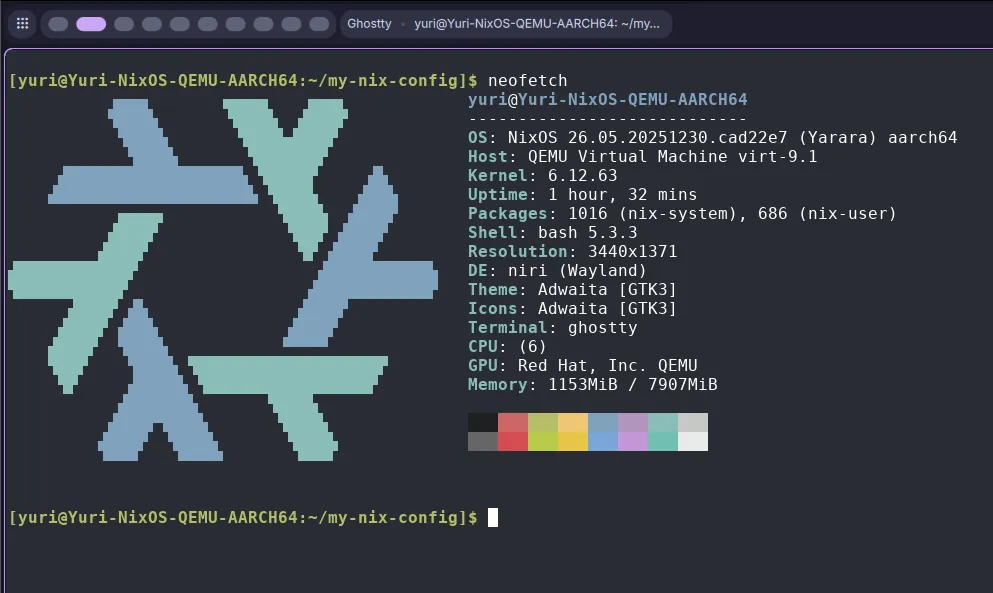Switch to the third workspace indicator
993x593 pixels.
[x=124, y=24]
